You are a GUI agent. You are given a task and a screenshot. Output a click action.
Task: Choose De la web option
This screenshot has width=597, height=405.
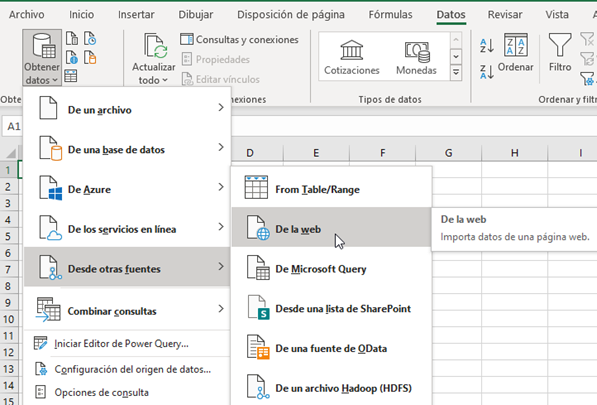tap(332, 228)
